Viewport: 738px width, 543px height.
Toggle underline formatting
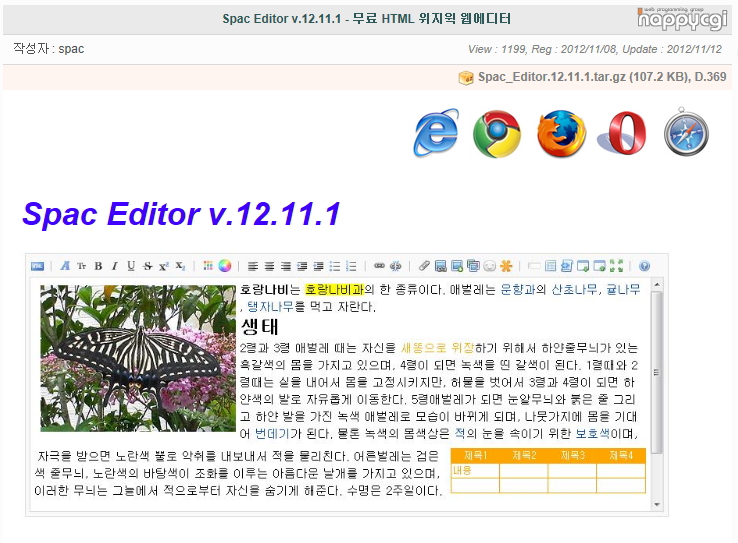click(x=131, y=266)
